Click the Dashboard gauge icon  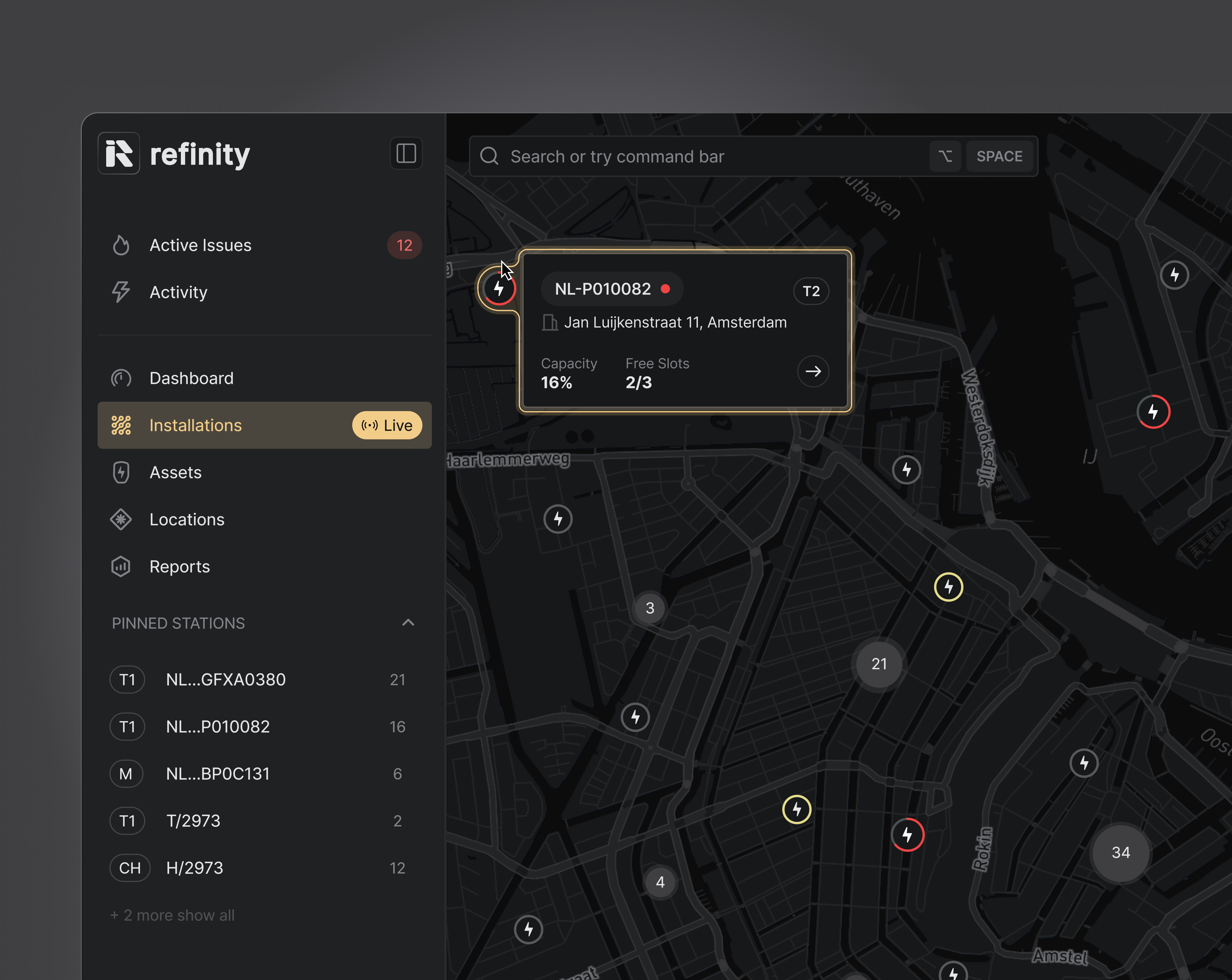point(121,378)
